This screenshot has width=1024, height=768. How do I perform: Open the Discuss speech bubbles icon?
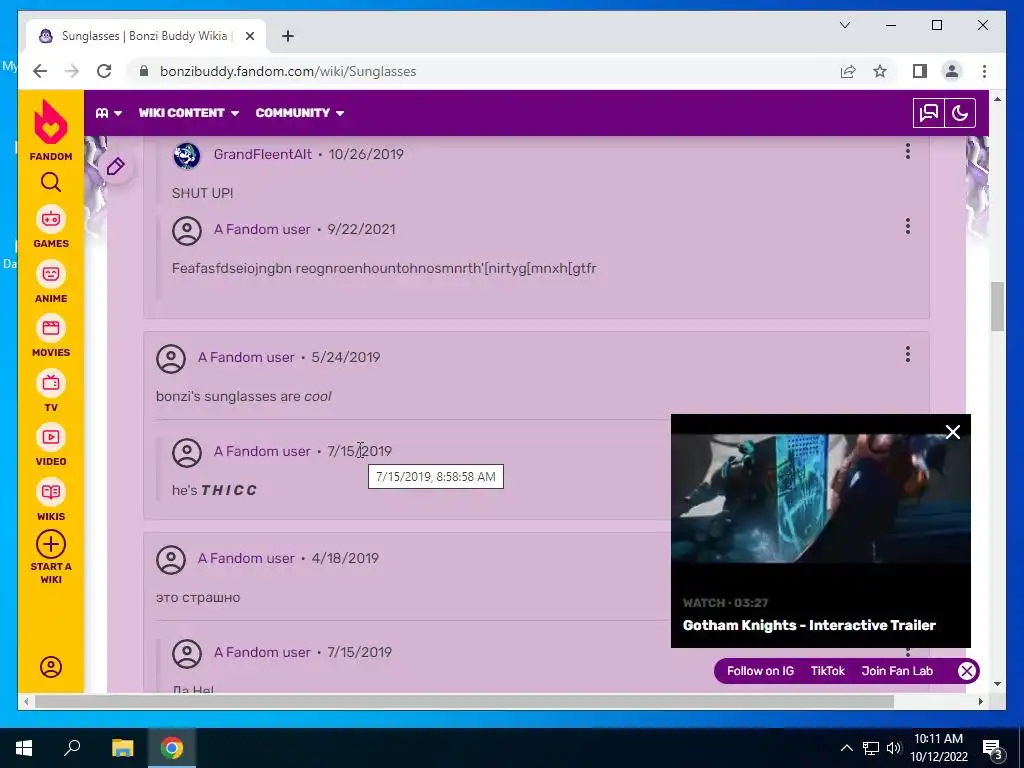928,113
